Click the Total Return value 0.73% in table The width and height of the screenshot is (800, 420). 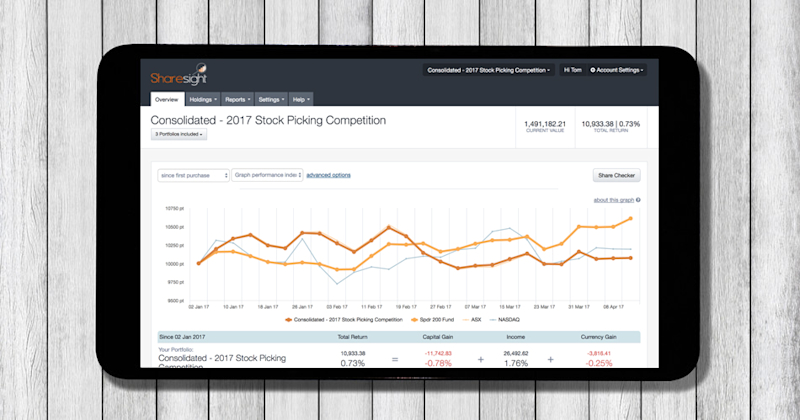coord(353,363)
